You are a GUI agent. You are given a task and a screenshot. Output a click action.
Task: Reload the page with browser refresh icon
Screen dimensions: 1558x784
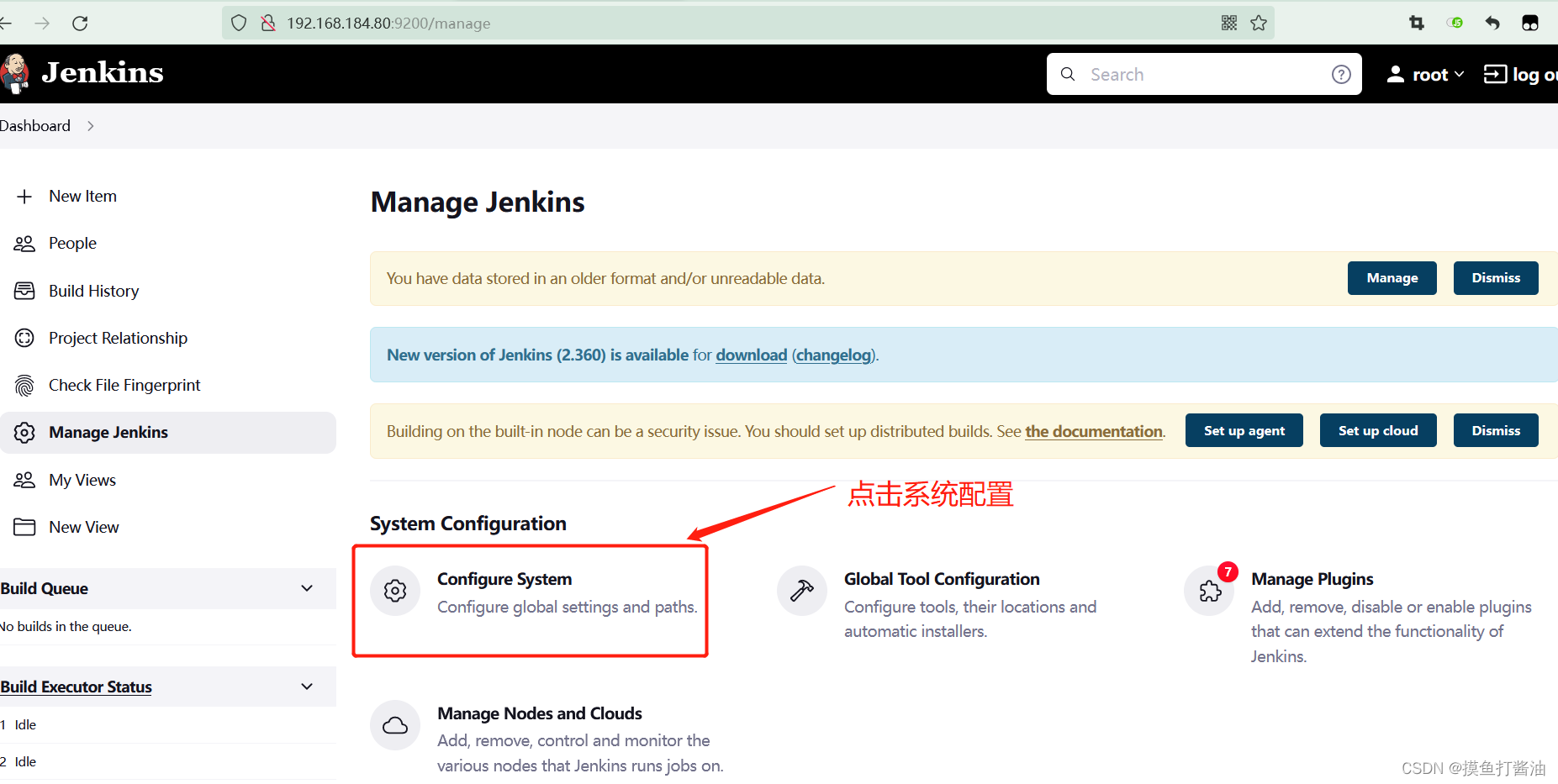80,23
